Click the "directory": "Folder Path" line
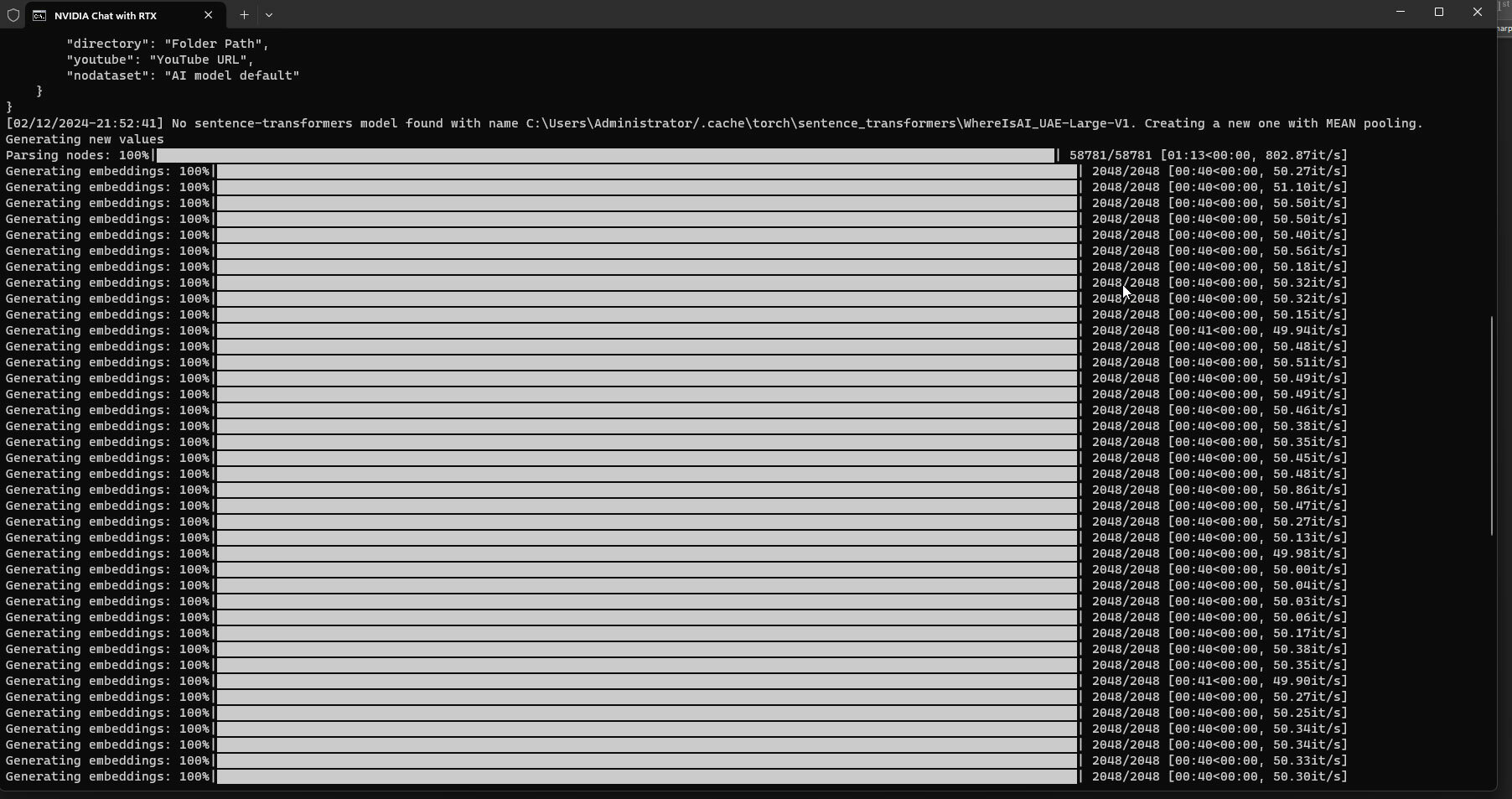This screenshot has height=799, width=1512. pos(168,44)
